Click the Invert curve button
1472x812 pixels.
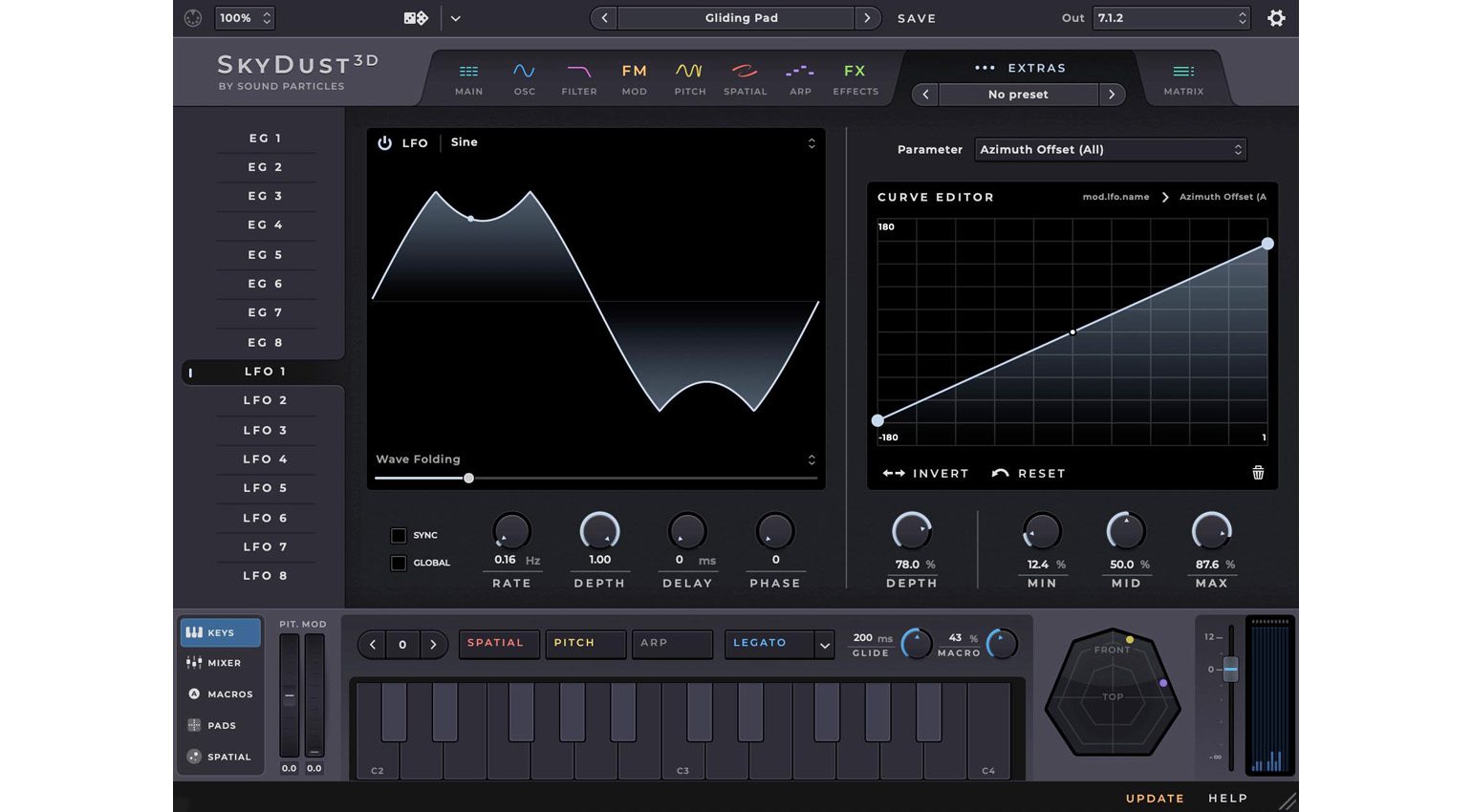[x=925, y=474]
